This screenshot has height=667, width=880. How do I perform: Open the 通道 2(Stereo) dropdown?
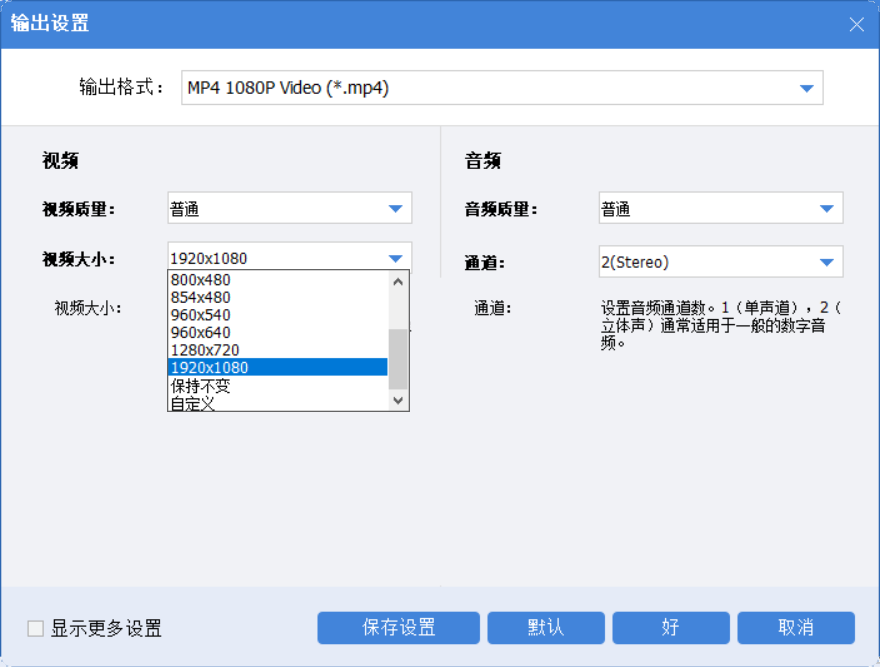tap(721, 262)
